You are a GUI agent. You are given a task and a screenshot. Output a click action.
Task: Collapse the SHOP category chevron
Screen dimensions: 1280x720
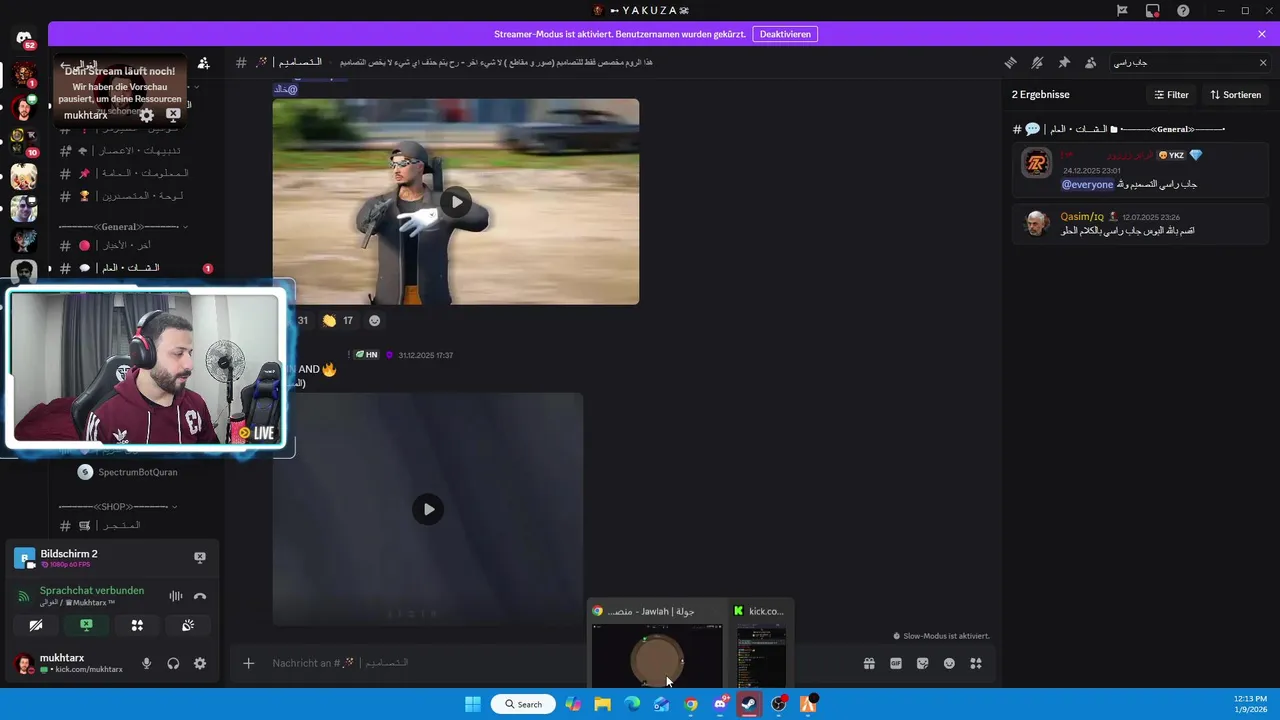coord(176,507)
